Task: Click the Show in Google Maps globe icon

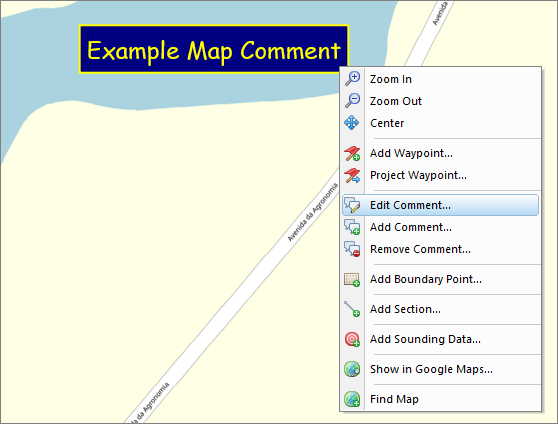Action: (x=352, y=369)
